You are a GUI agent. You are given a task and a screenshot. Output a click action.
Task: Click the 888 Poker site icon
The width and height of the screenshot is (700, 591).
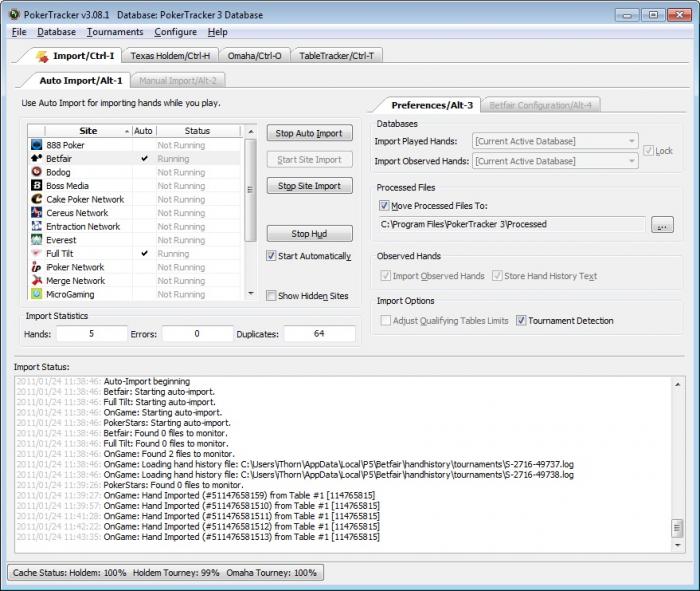click(x=37, y=145)
